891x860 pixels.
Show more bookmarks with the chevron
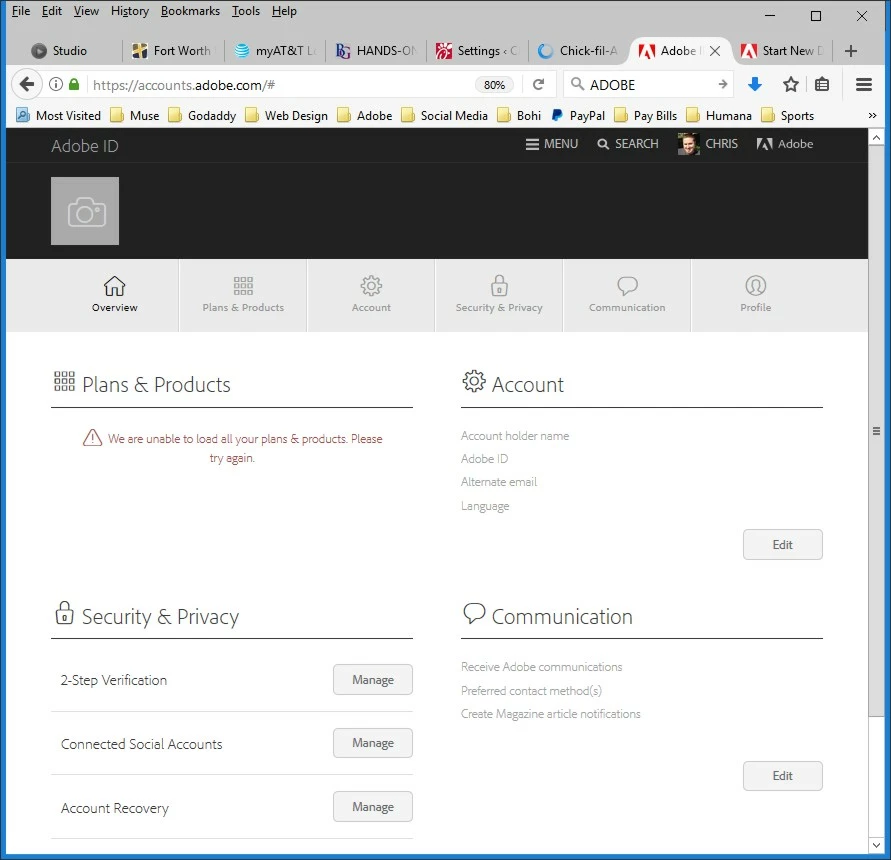tap(872, 115)
